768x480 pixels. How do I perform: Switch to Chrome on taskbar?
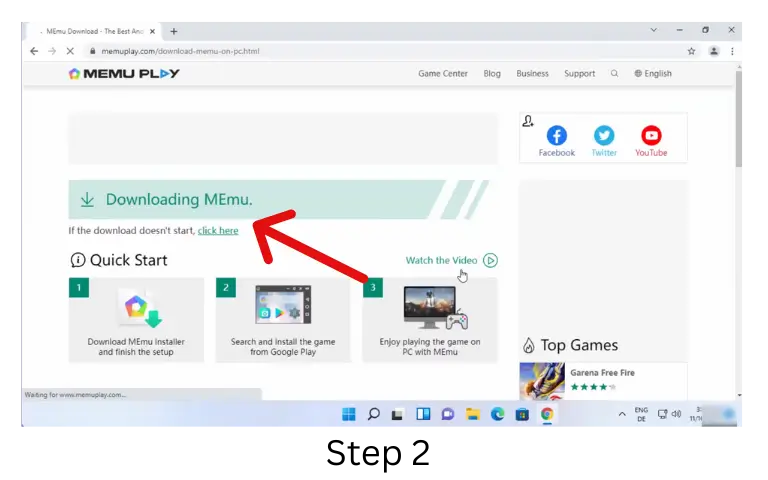pos(547,414)
